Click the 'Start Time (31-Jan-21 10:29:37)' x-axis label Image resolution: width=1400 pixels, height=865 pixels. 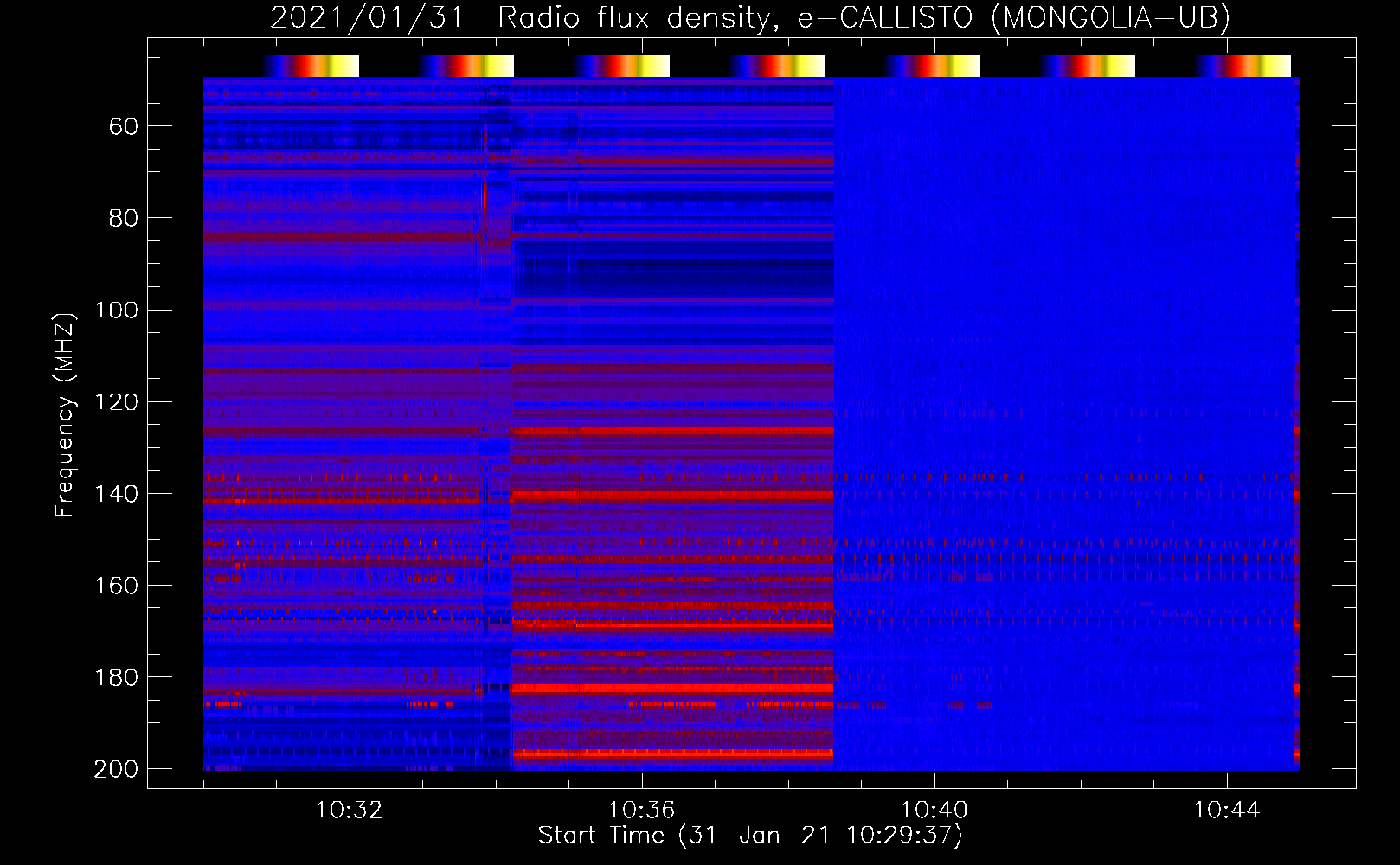[x=750, y=836]
